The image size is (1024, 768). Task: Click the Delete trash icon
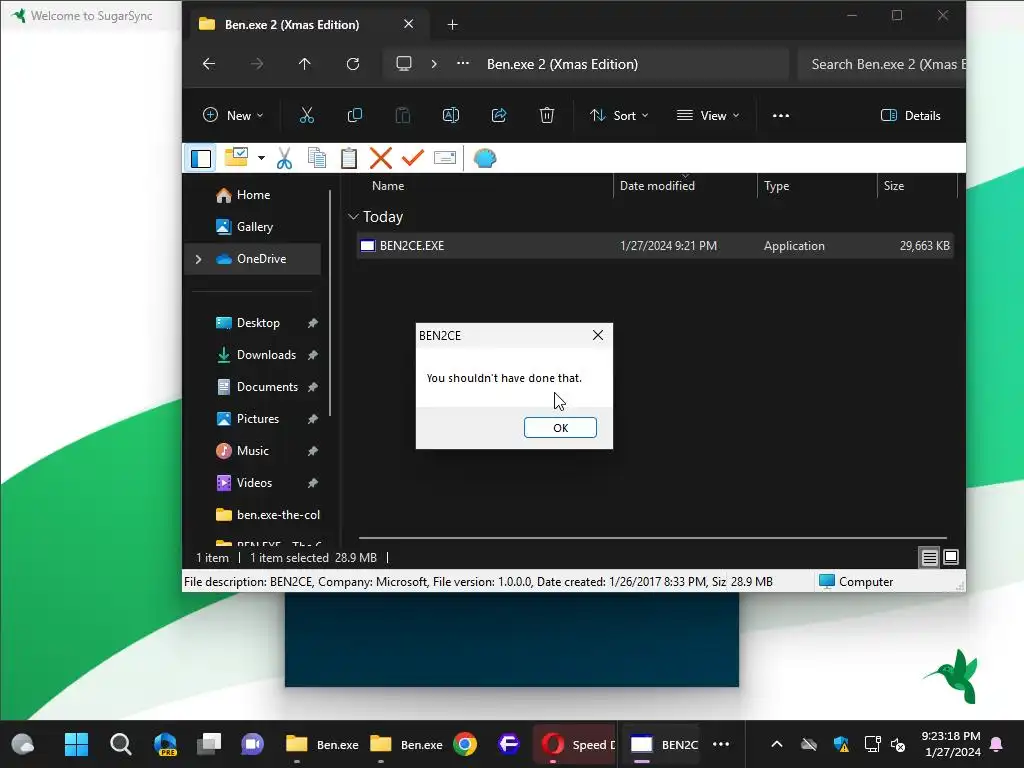coord(547,116)
